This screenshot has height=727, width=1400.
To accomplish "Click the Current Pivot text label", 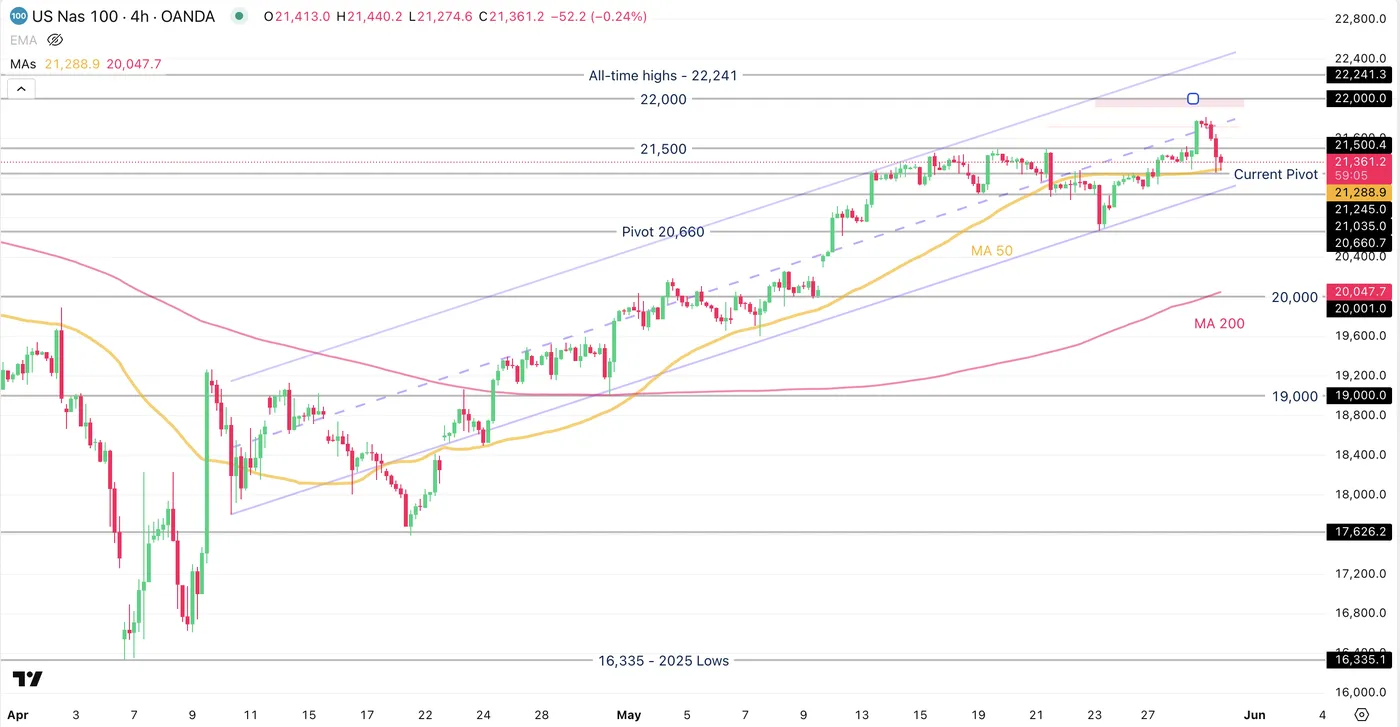I will pyautogui.click(x=1275, y=174).
